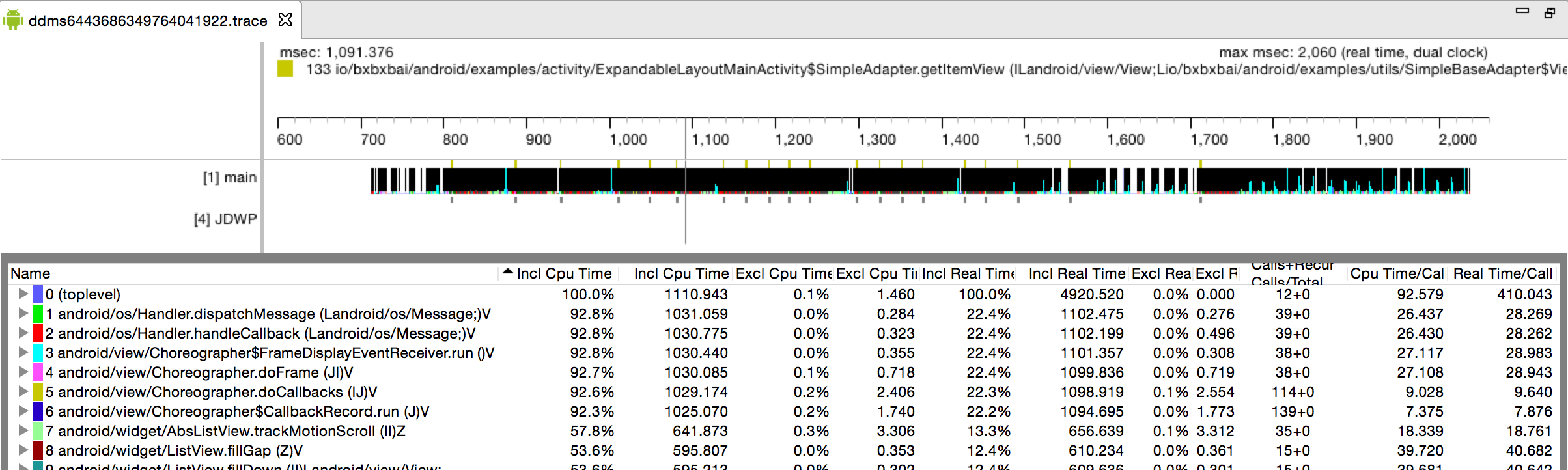Select 0 (toplevel) method name
This screenshot has height=470, width=1568.
tap(83, 294)
